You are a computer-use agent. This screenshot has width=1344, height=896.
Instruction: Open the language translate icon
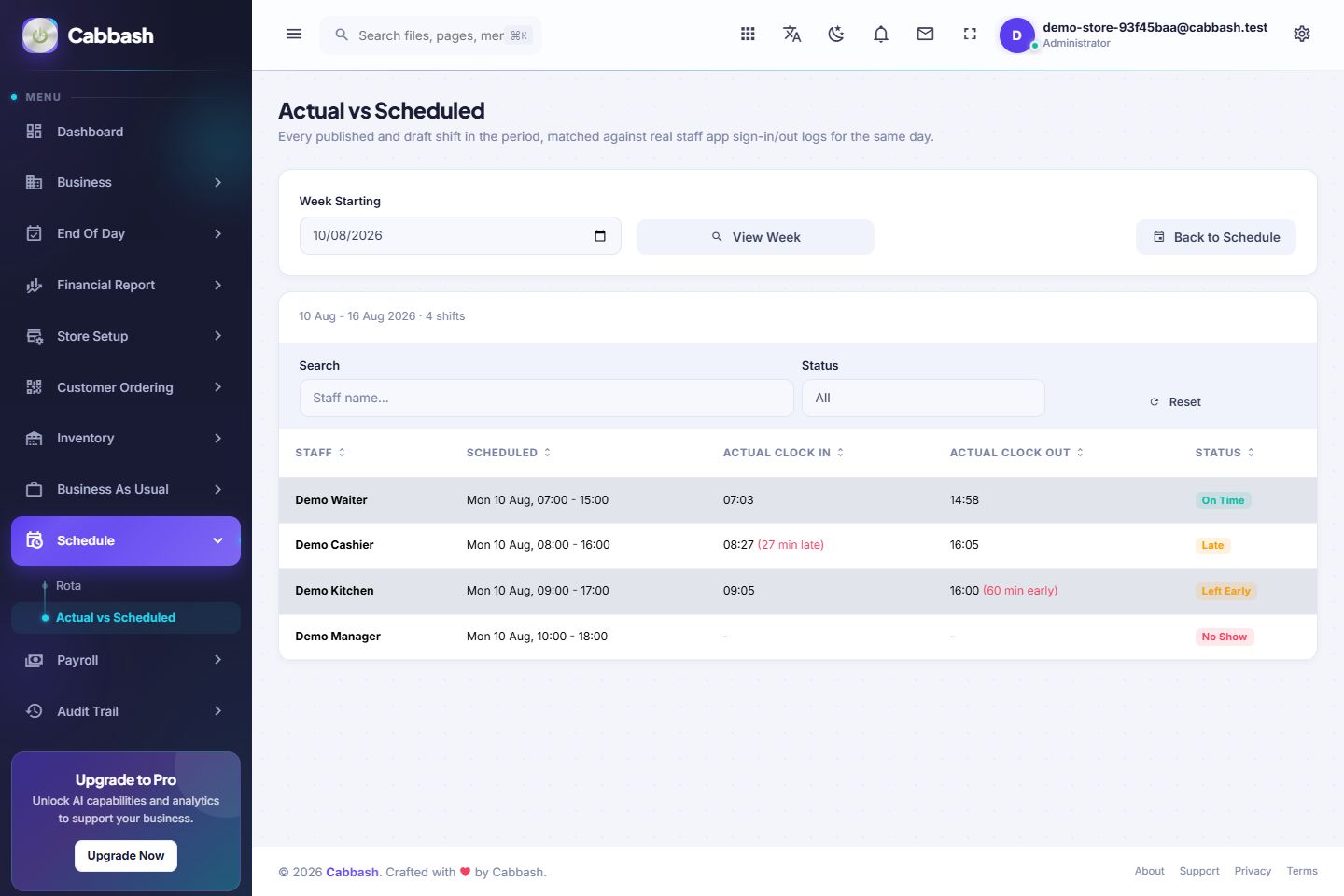click(792, 35)
